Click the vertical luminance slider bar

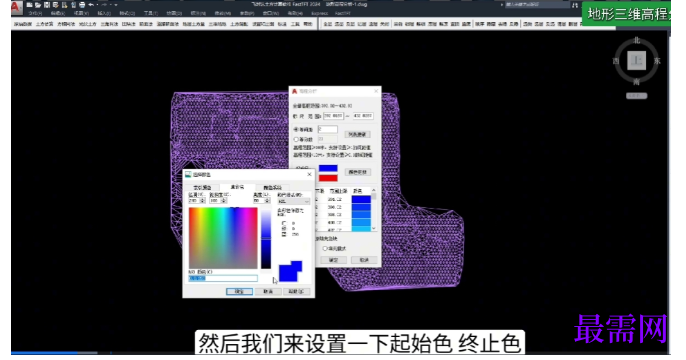point(266,238)
